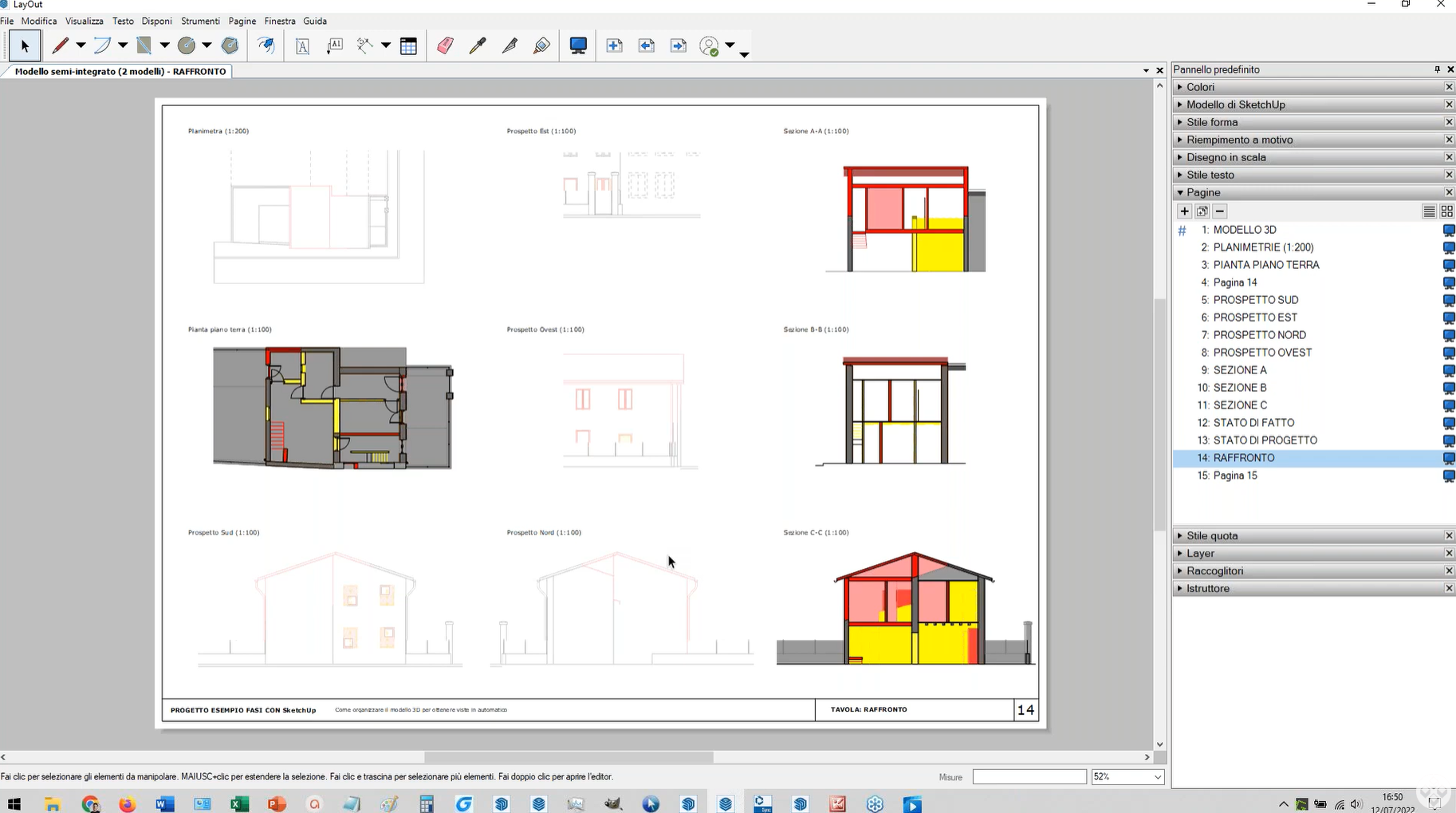The height and width of the screenshot is (813, 1456).
Task: Select page 13 STATO DI PROGETTO
Action: coord(1265,440)
